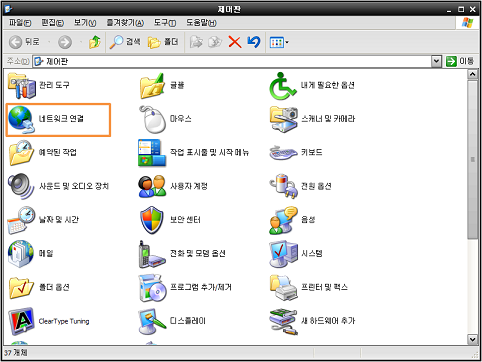482x362 pixels.
Task: Open the 도움말 menu
Action: 201,23
